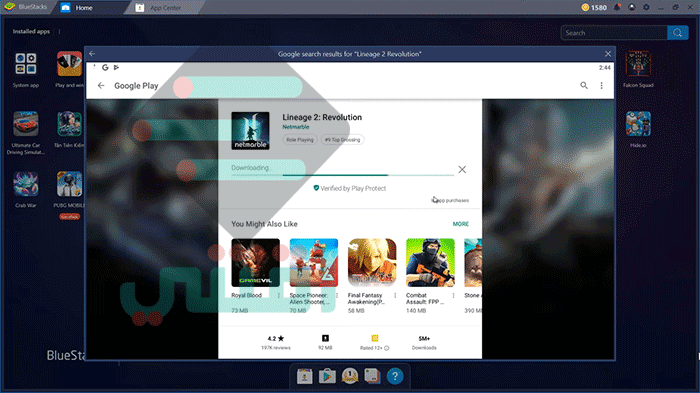Open the Netmarble developer link
The height and width of the screenshot is (393, 700).
296,127
